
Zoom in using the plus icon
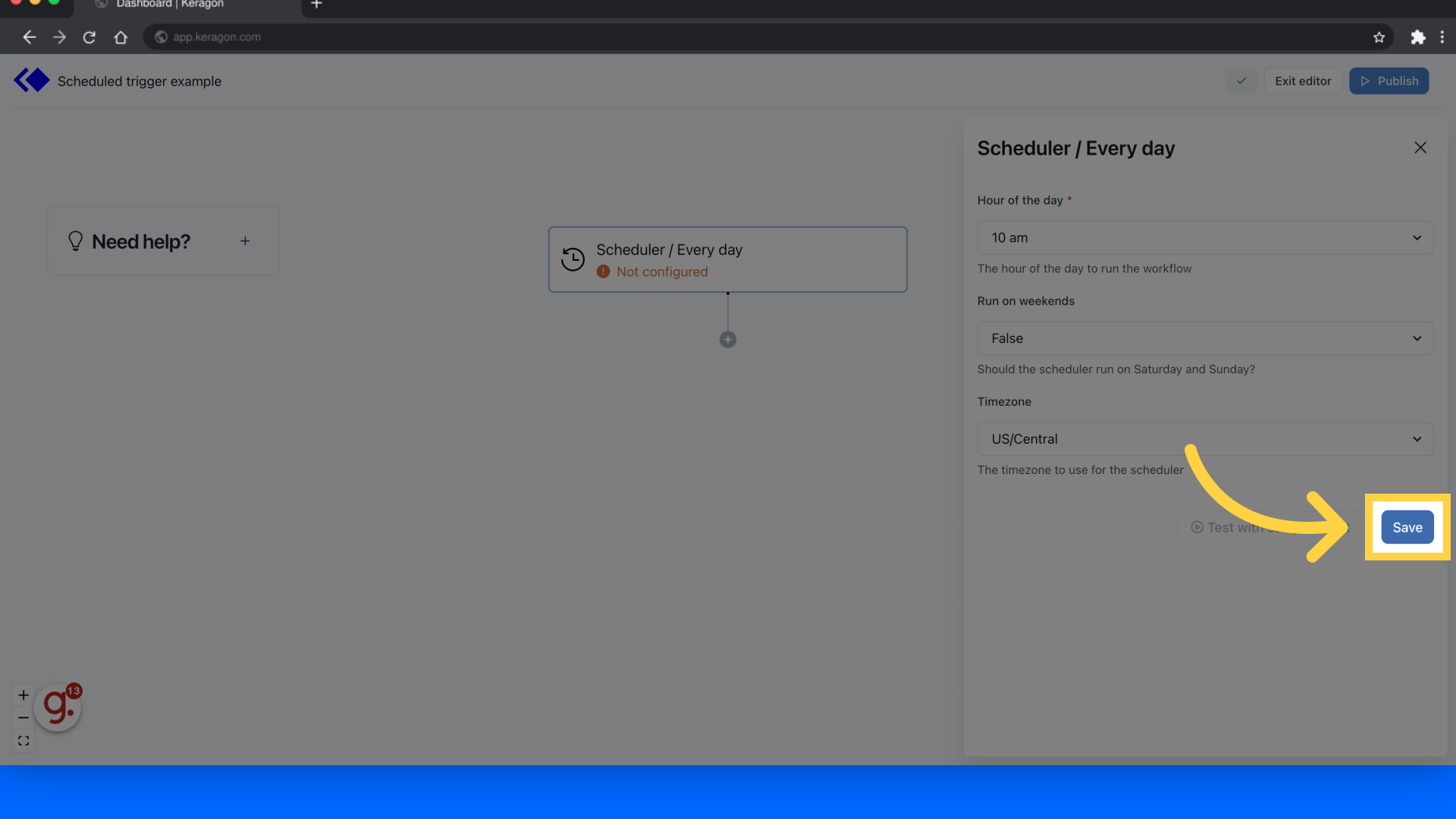point(23,695)
